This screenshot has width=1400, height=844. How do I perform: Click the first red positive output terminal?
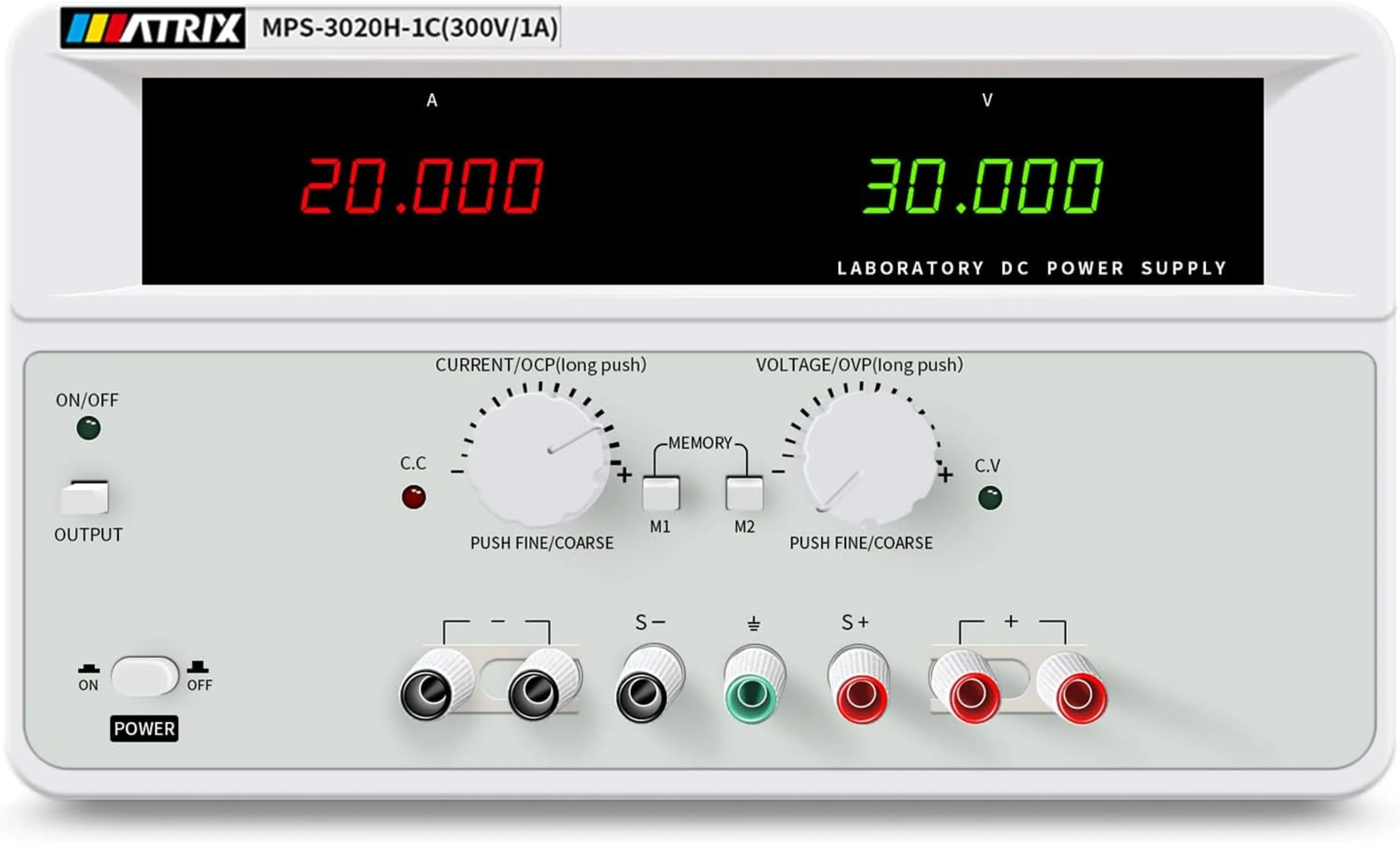coord(973,694)
